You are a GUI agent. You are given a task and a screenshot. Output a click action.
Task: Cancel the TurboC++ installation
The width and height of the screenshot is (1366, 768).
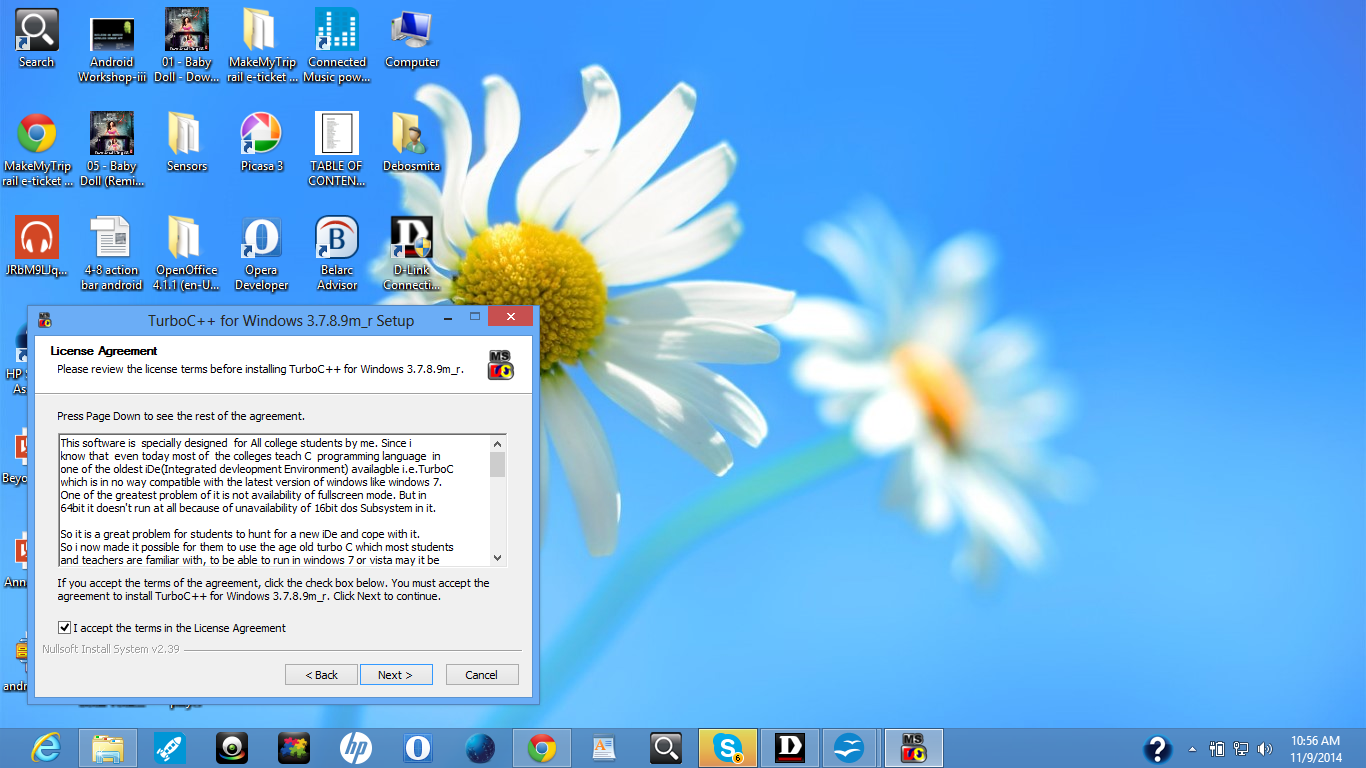coord(482,675)
